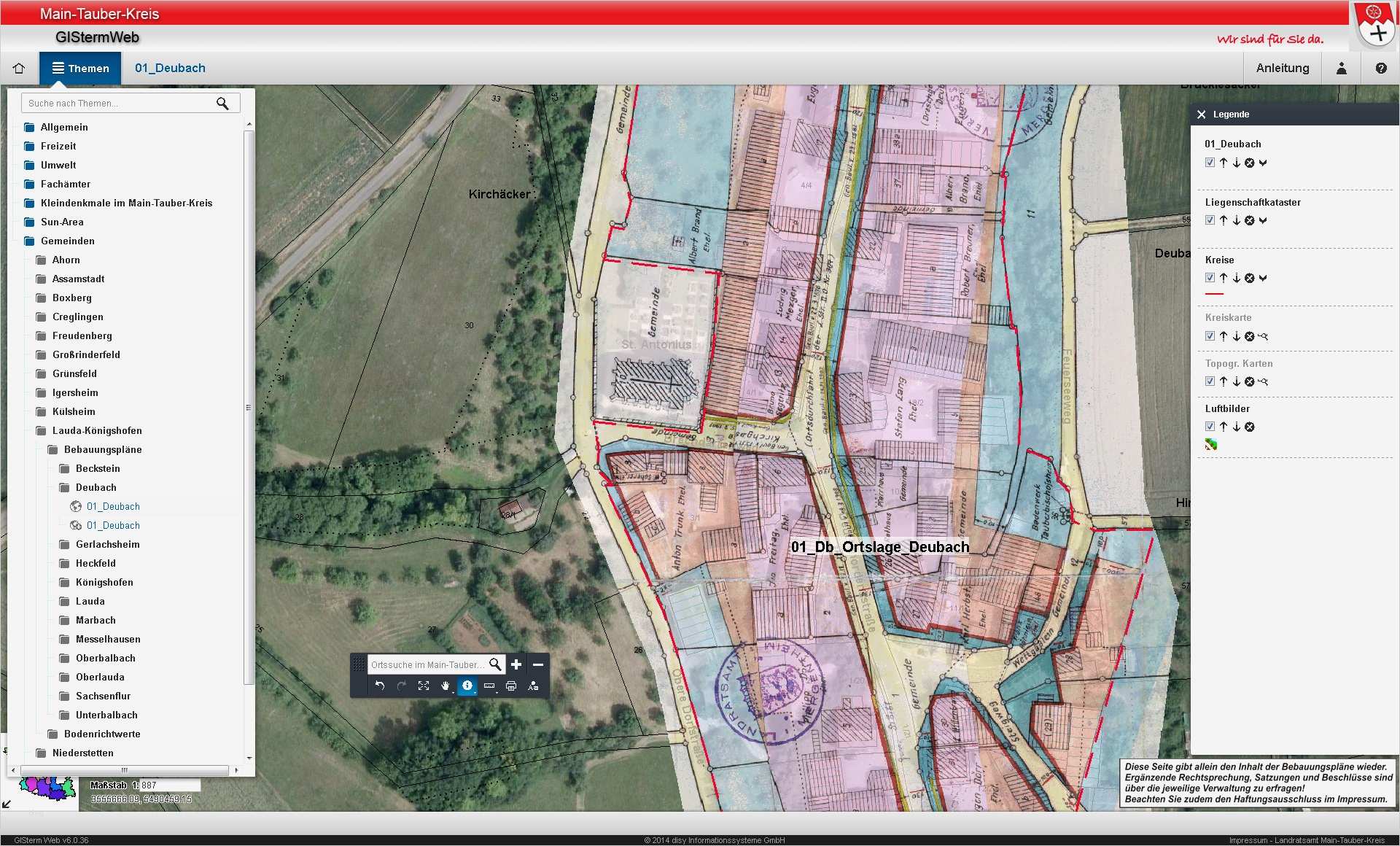Toggle the Topogr. Karten layer checkbox
1400x846 pixels.
(1210, 381)
